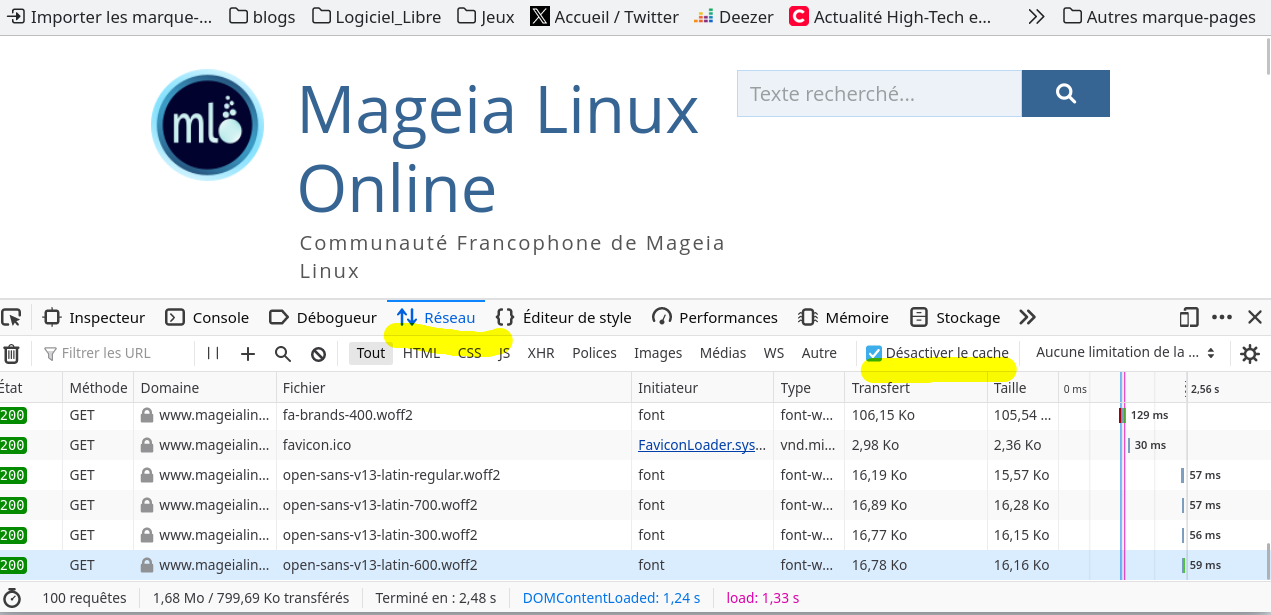Open the Deezer bookmark
Image resolution: width=1271 pixels, height=615 pixels.
(733, 16)
